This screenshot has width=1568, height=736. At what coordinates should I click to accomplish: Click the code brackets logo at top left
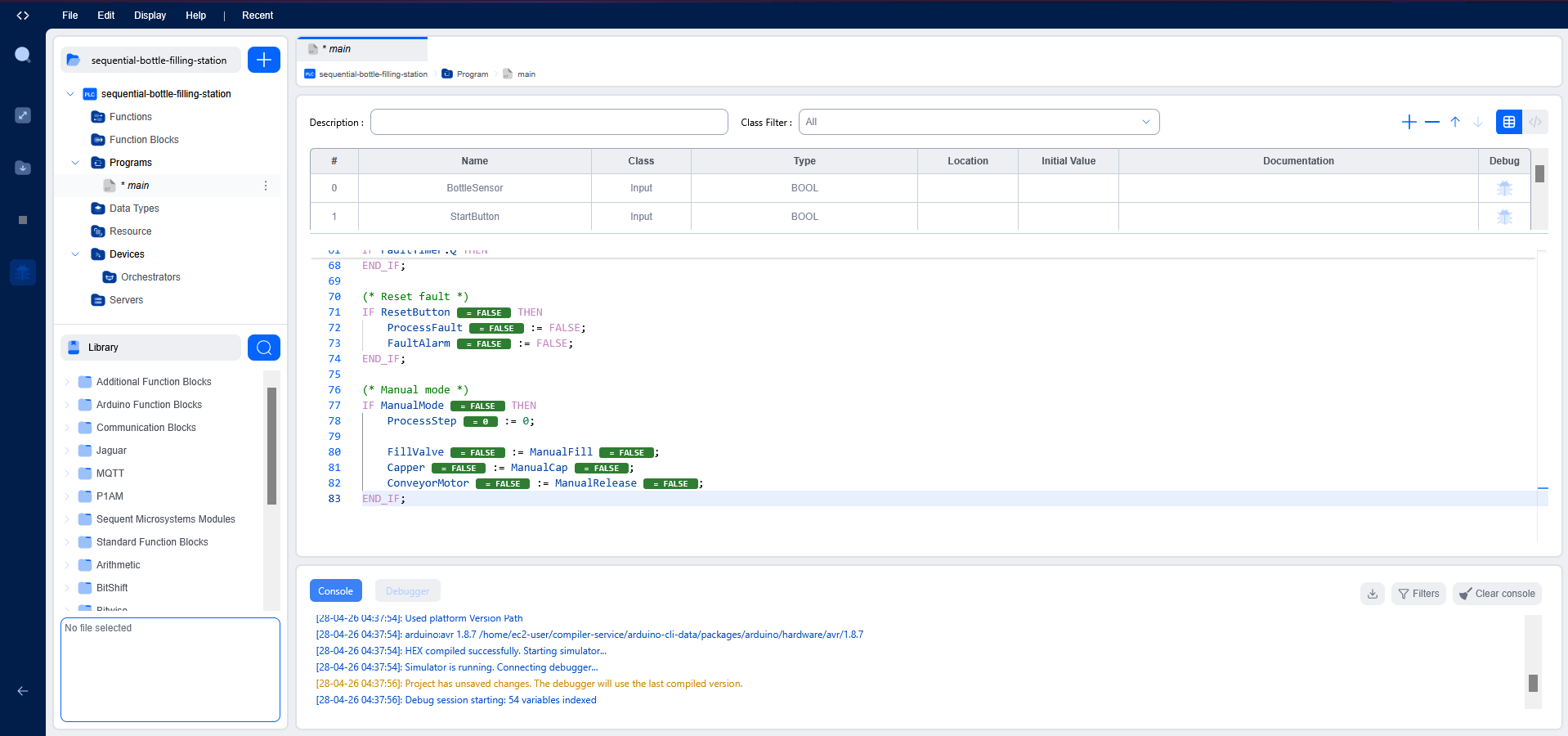23,16
